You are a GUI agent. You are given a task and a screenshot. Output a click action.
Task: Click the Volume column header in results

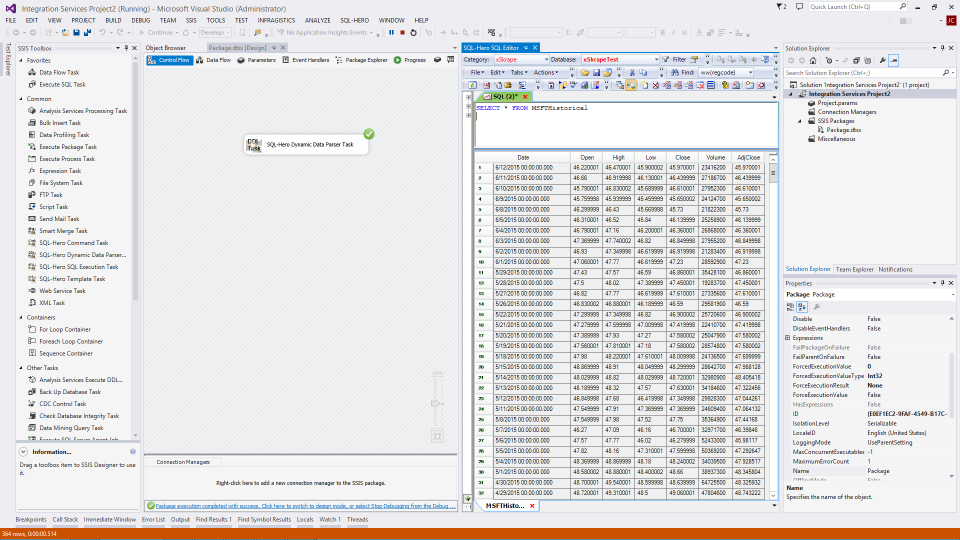[x=715, y=157]
